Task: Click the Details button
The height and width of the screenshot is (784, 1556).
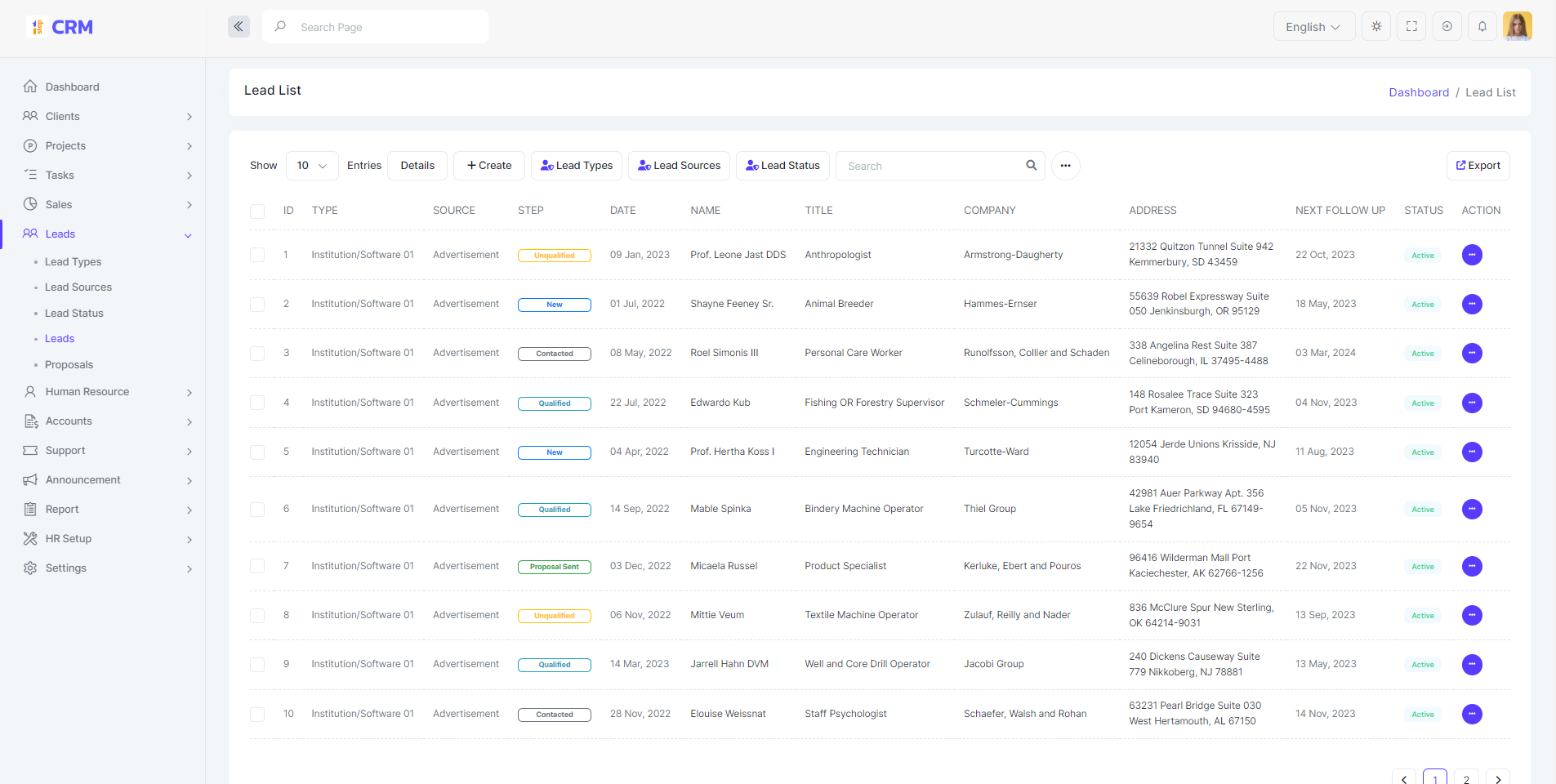Action: 417,166
